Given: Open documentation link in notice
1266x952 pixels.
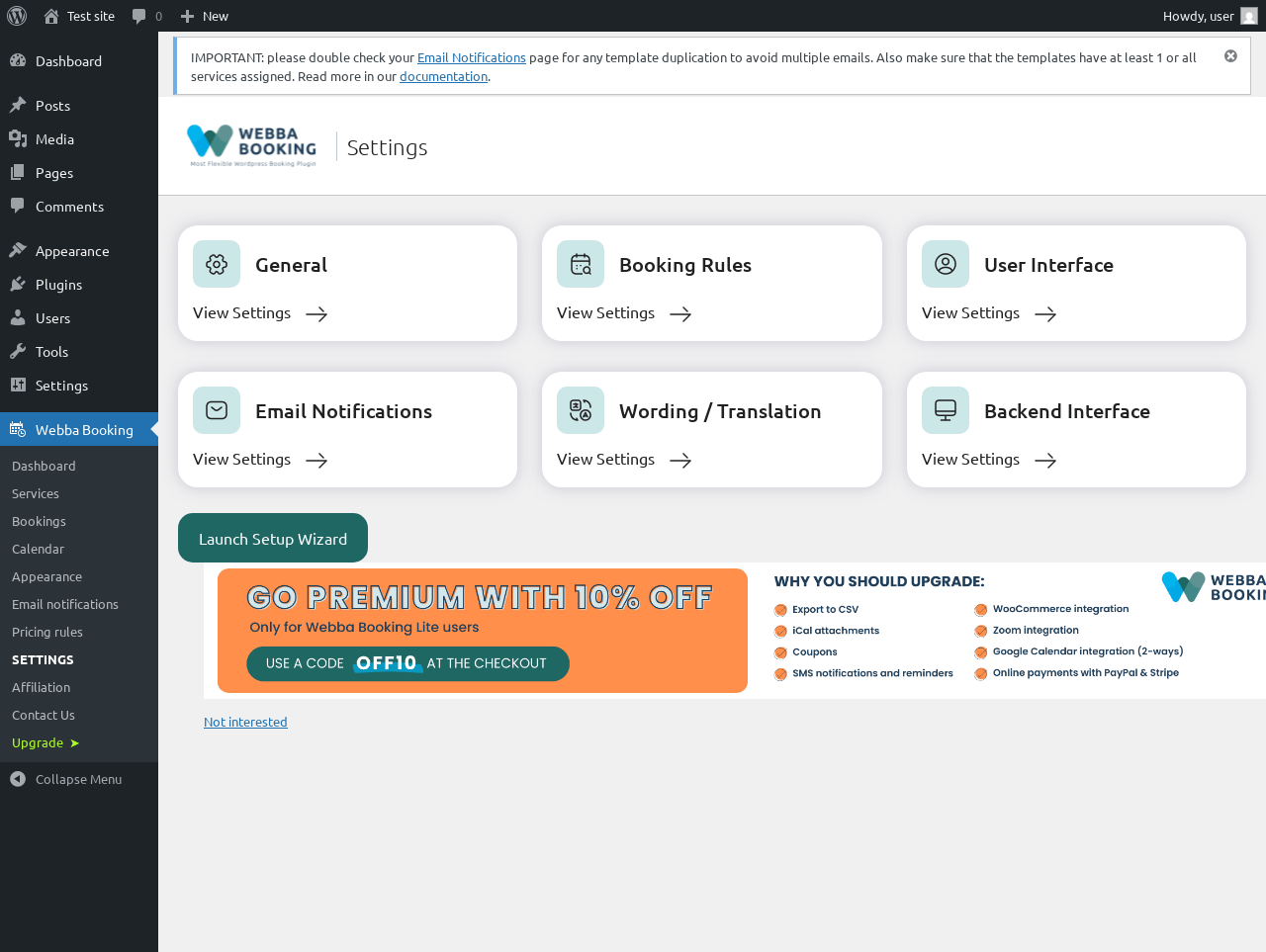Looking at the screenshot, I should pos(443,76).
